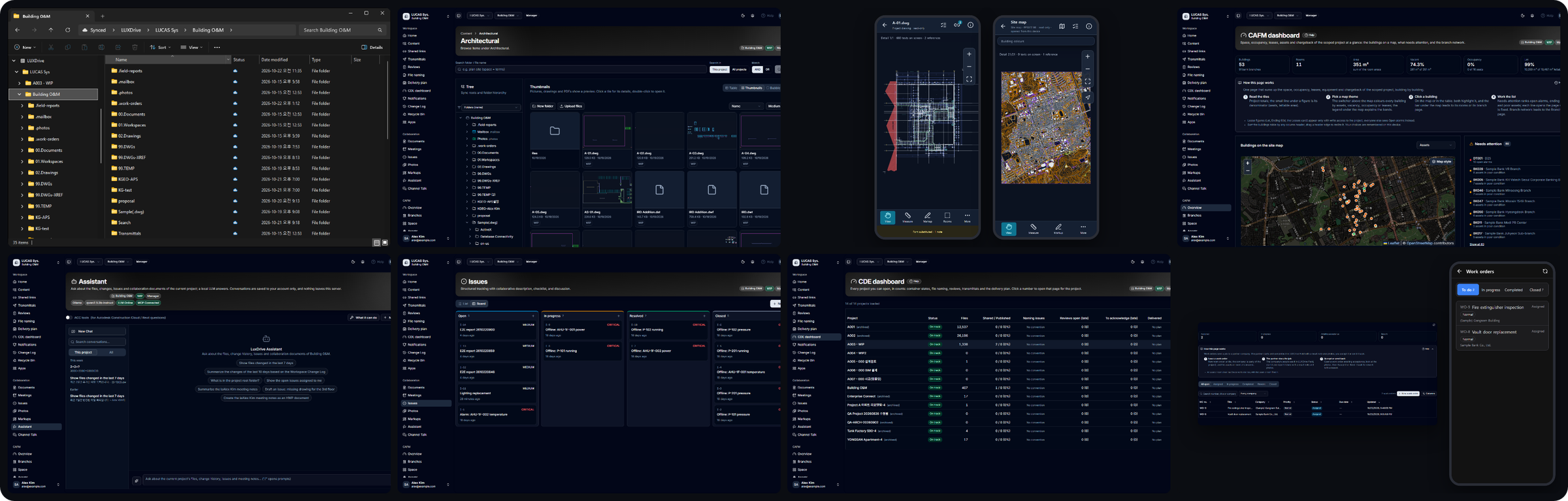The width and height of the screenshot is (1568, 501).
Task: Select All projects scope in Architectural search
Action: coord(739,69)
